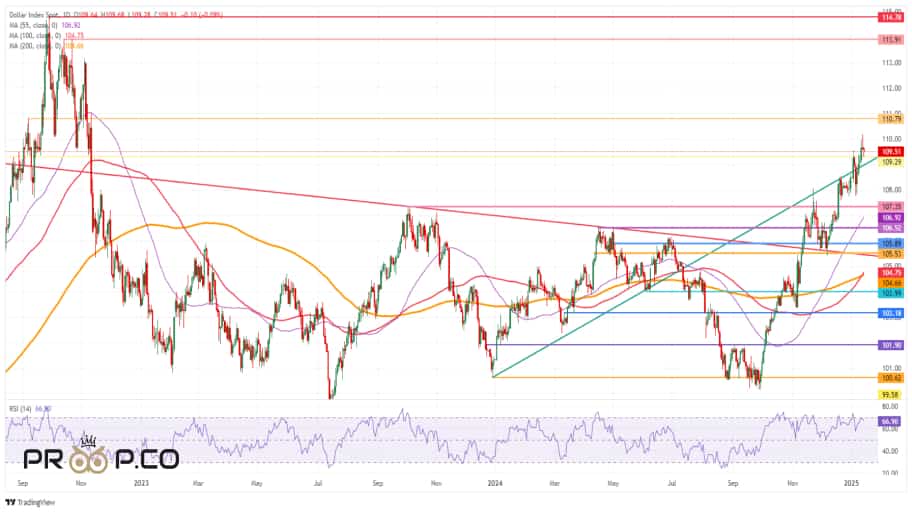Click the 105.53 orange price label
Image resolution: width=912 pixels, height=513 pixels.
pos(890,254)
